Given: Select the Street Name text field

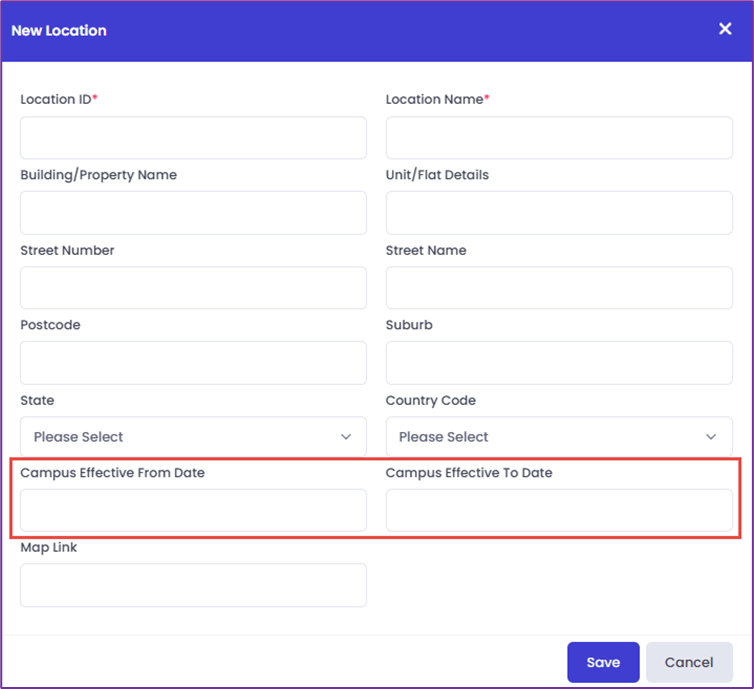Looking at the screenshot, I should click(559, 288).
